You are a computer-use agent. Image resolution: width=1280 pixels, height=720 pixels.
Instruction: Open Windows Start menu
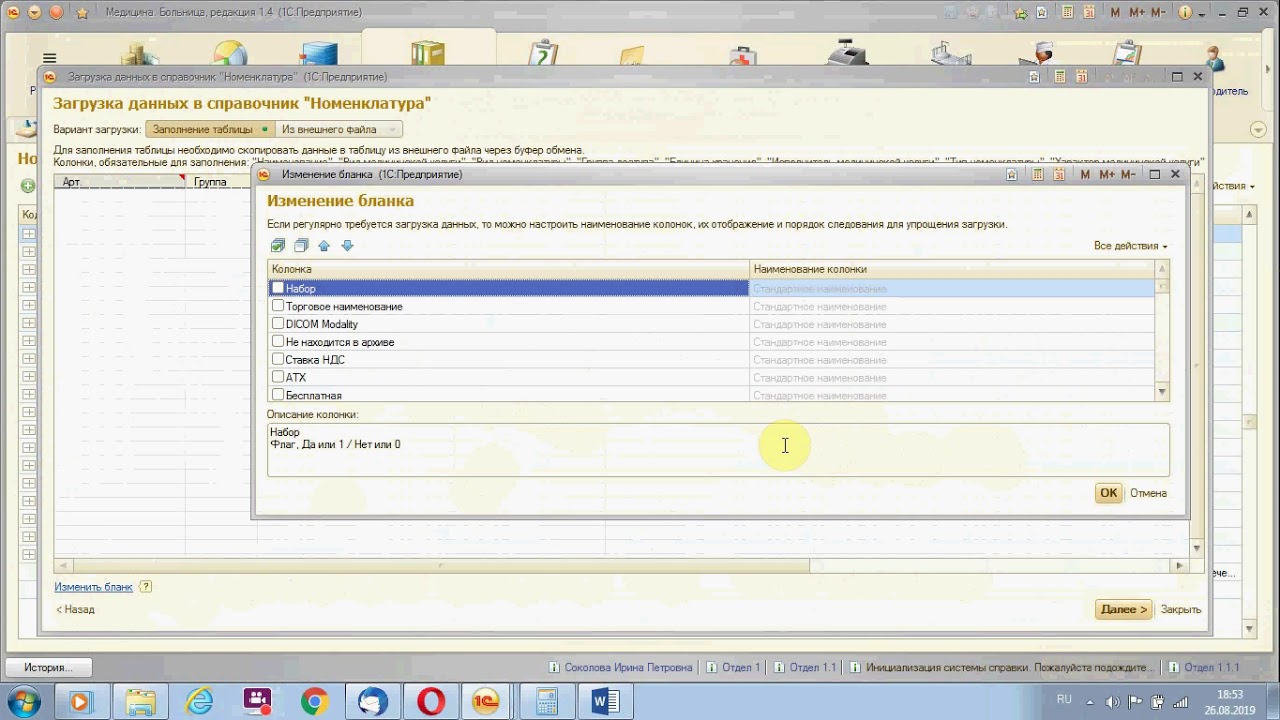[x=23, y=701]
